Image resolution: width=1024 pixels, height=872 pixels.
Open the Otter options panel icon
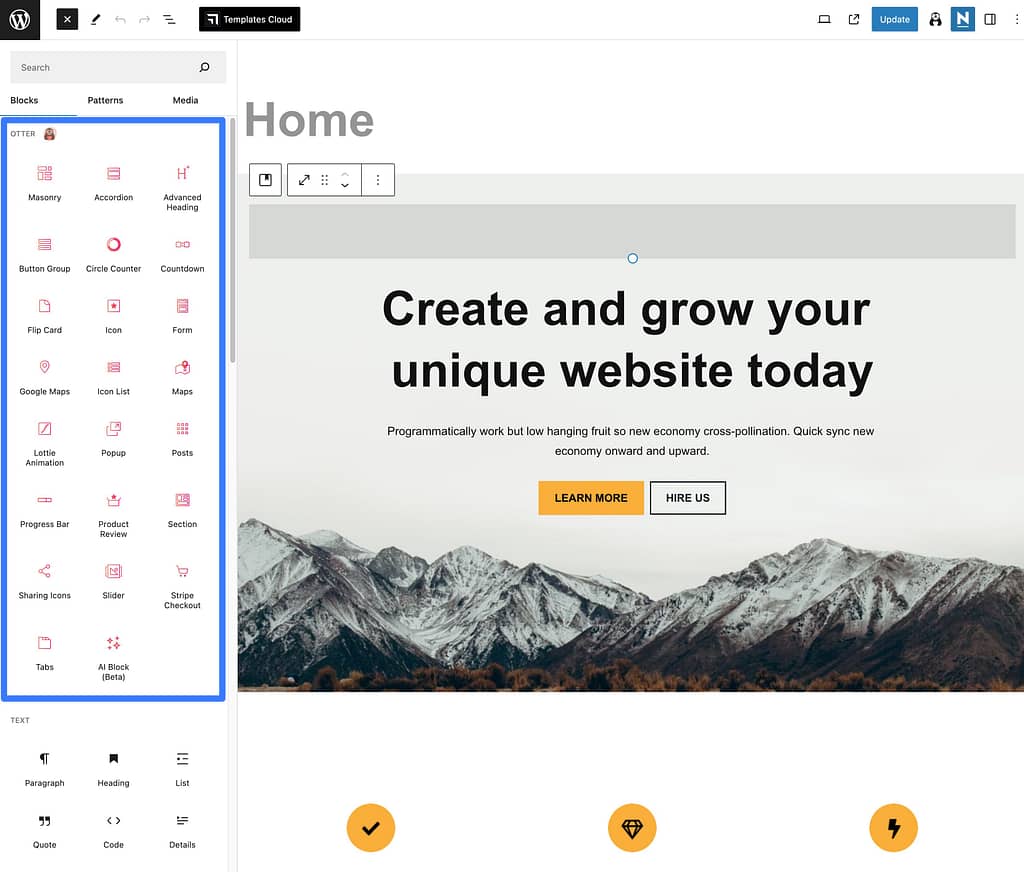pyautogui.click(x=935, y=20)
